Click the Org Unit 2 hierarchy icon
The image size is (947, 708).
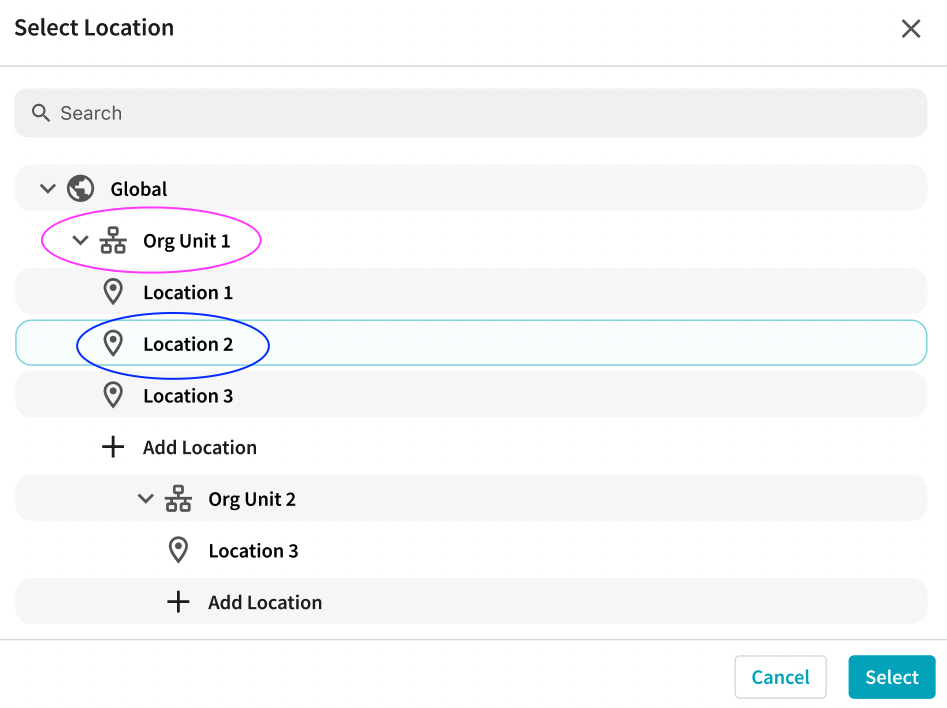pyautogui.click(x=178, y=499)
